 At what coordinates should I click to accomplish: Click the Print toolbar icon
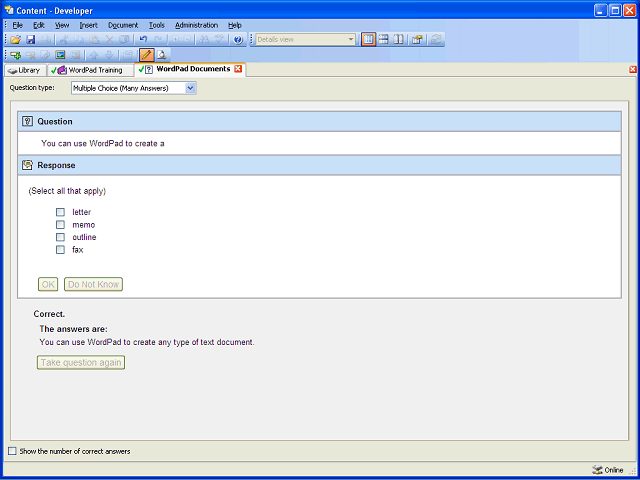(x=46, y=40)
